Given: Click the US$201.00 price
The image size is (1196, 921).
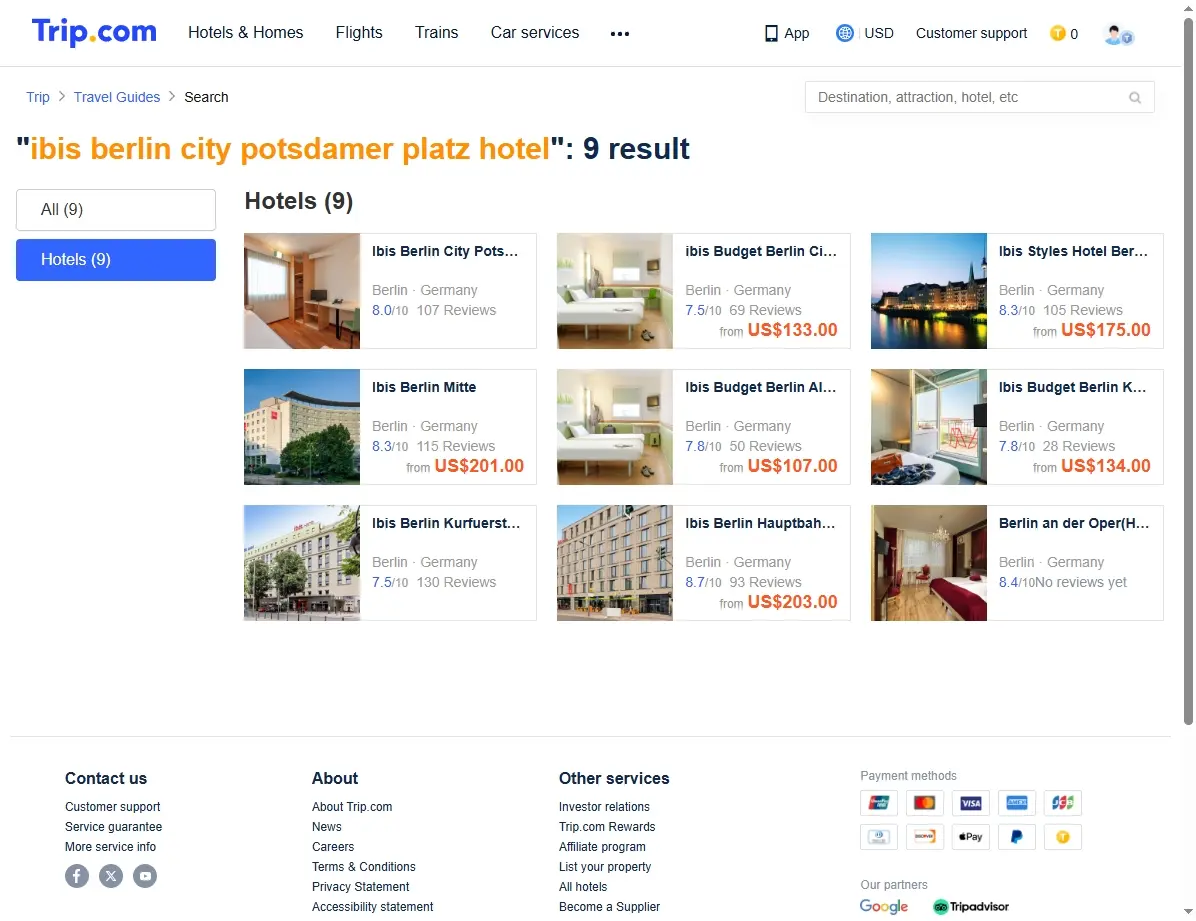Looking at the screenshot, I should click(x=479, y=466).
